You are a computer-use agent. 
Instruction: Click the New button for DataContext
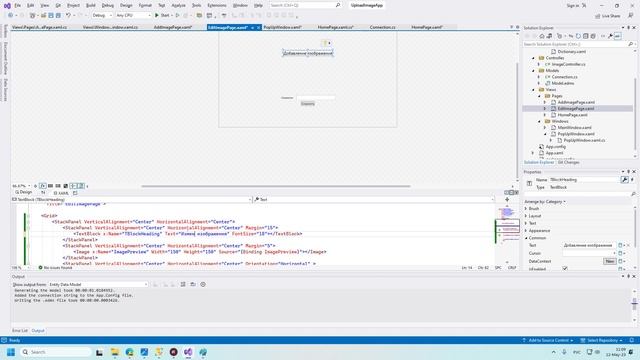609,261
